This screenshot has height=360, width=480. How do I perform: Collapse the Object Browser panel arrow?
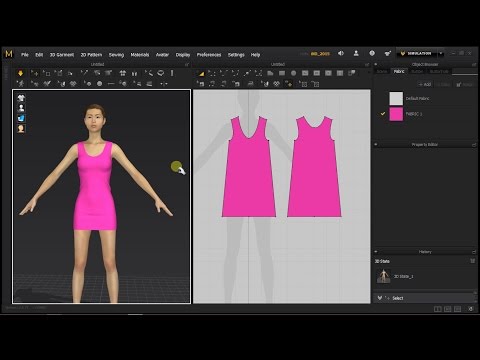(376, 64)
